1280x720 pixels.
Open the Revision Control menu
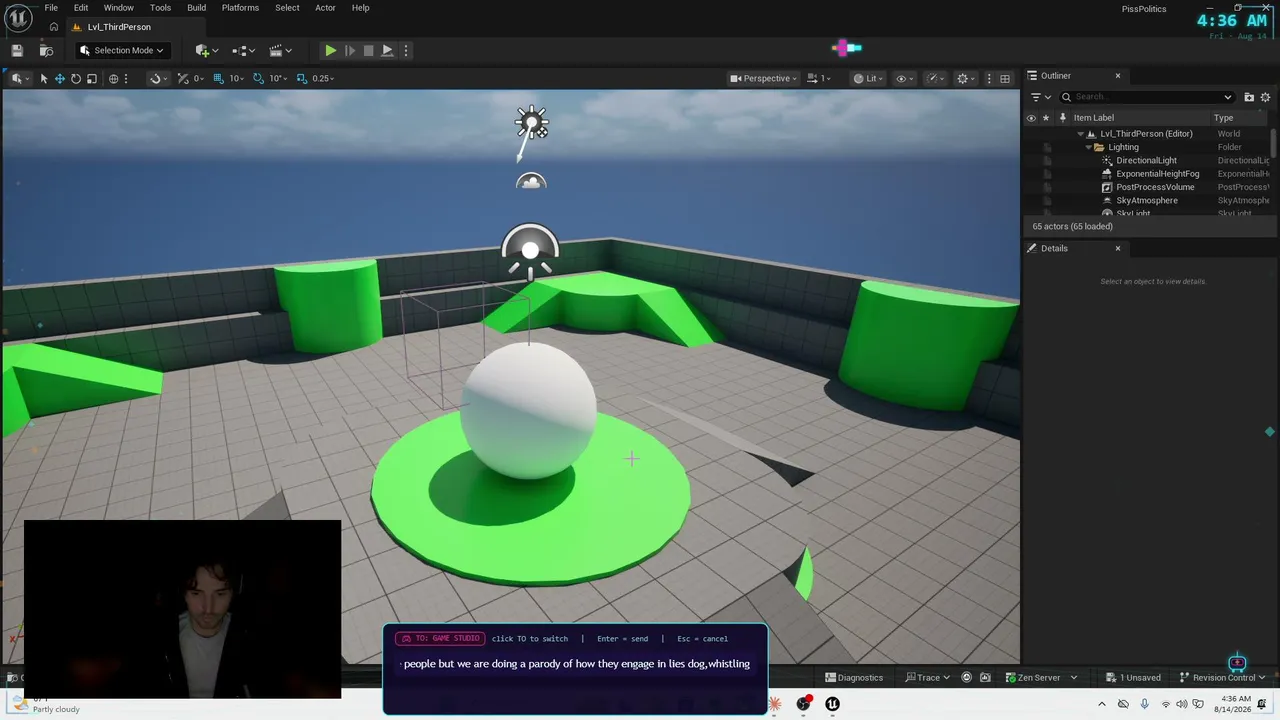1223,677
